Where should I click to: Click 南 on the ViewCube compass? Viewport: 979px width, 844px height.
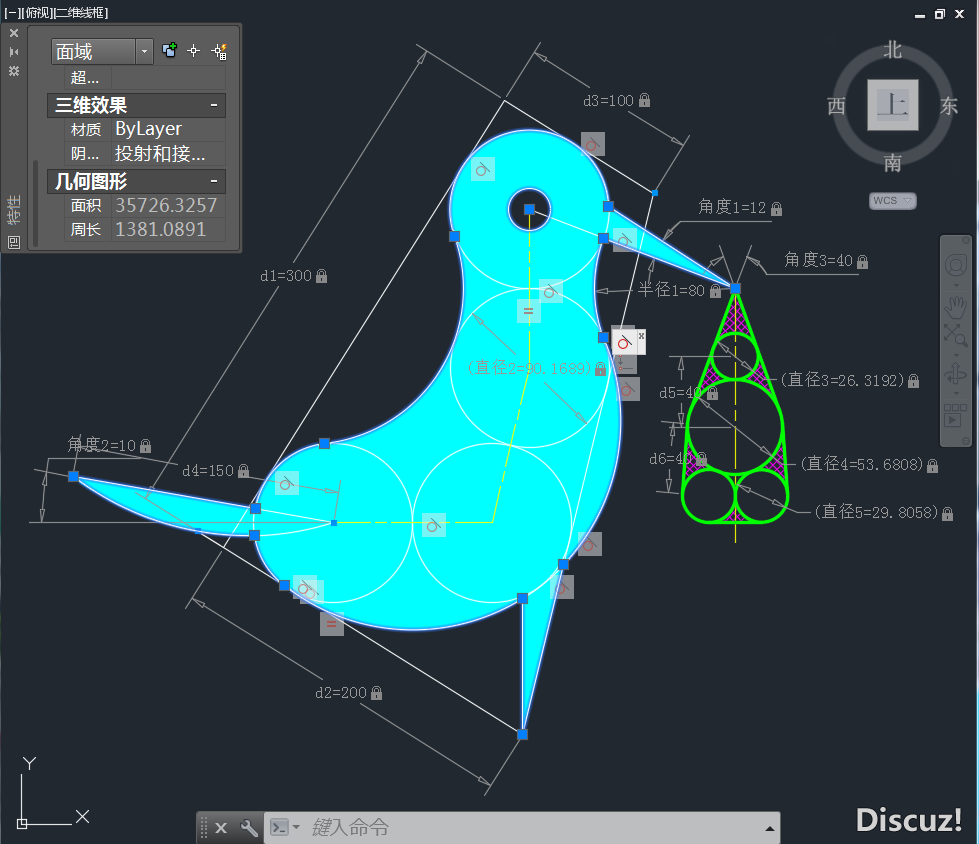point(892,163)
